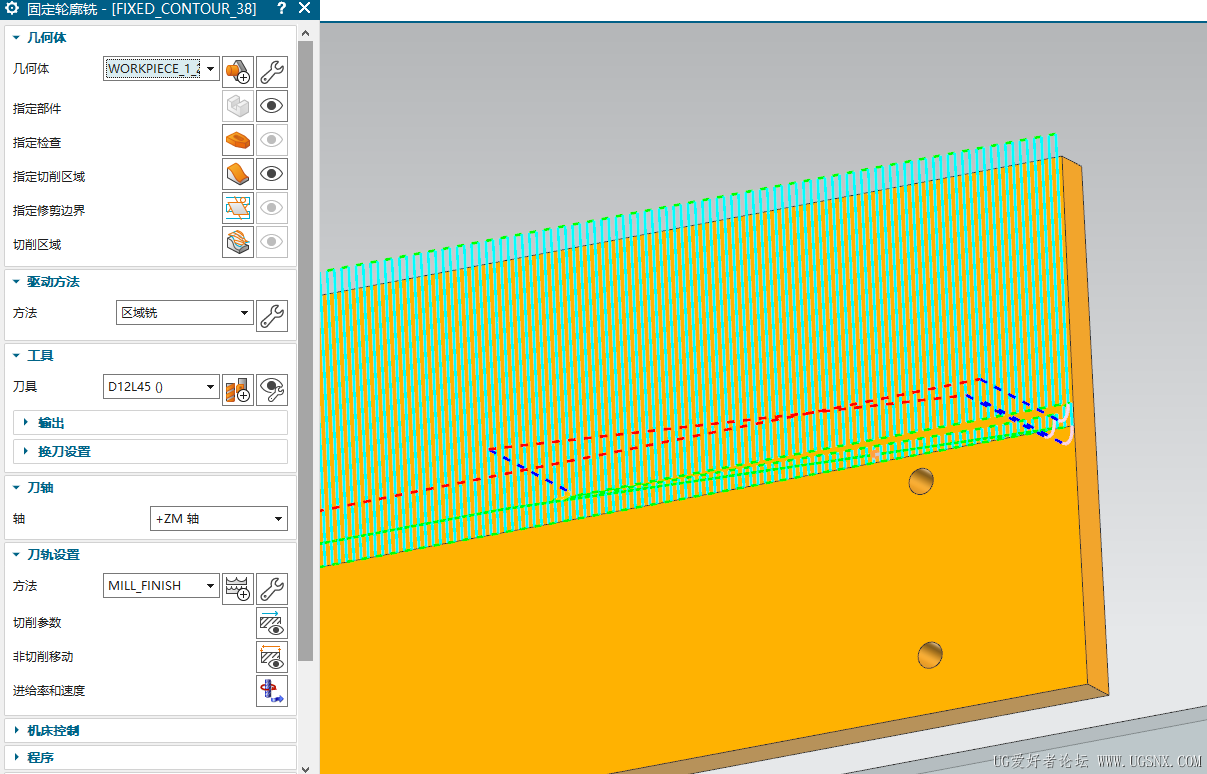Click the 指定修剪边界 select icon
Screen dimensions: 1207x774
point(238,208)
